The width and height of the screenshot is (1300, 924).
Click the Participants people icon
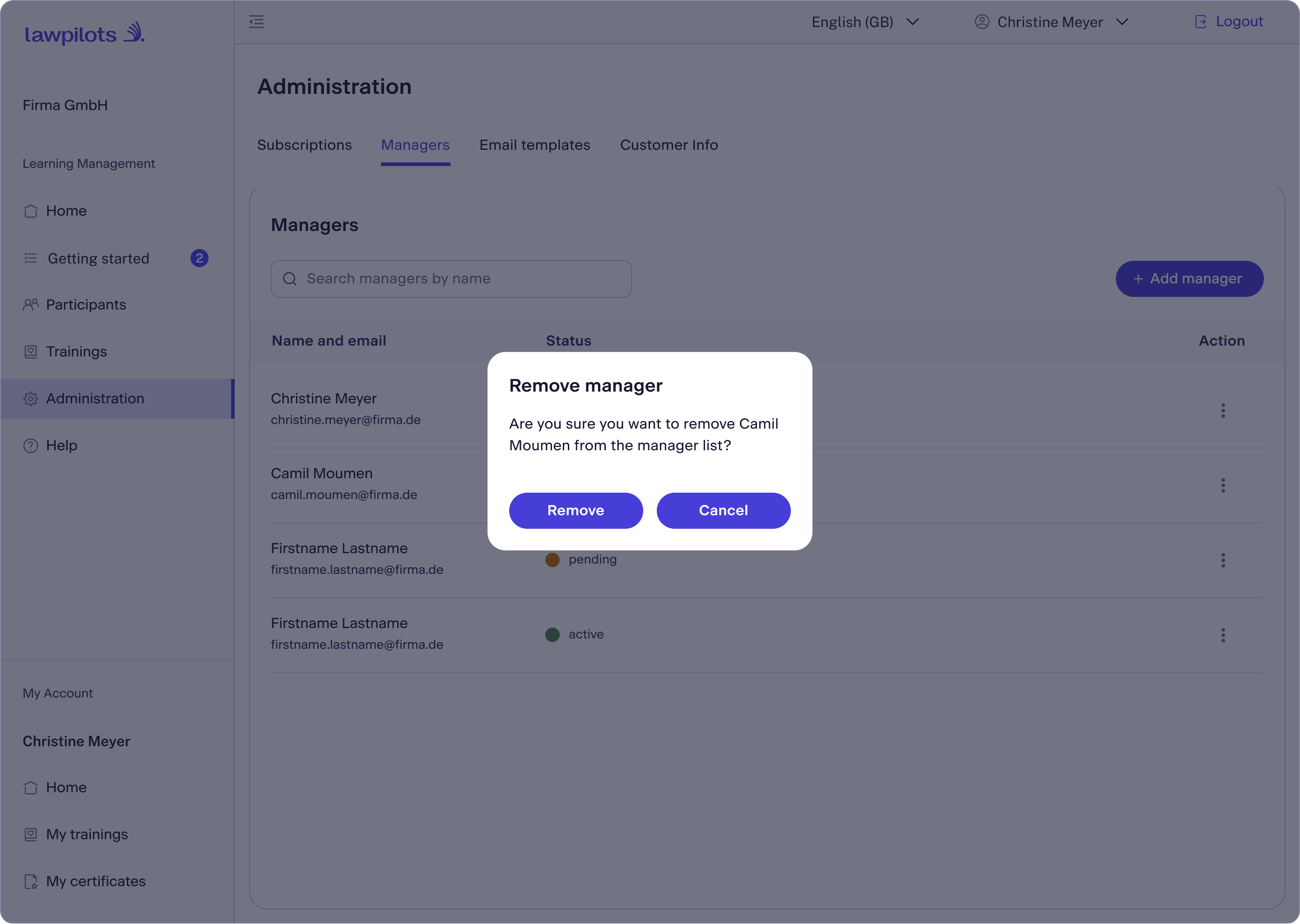31,305
